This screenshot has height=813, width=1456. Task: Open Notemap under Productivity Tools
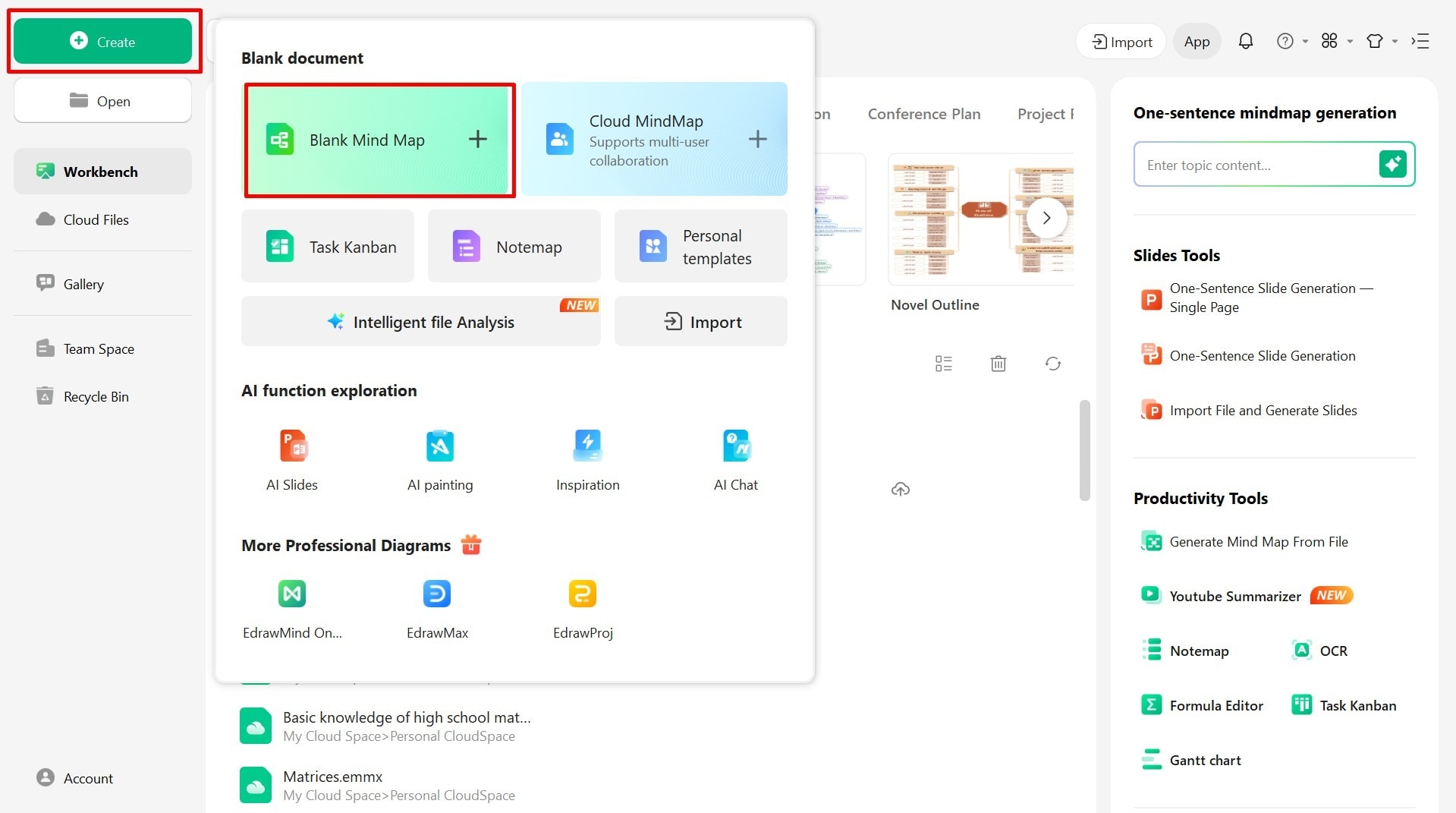[1185, 651]
